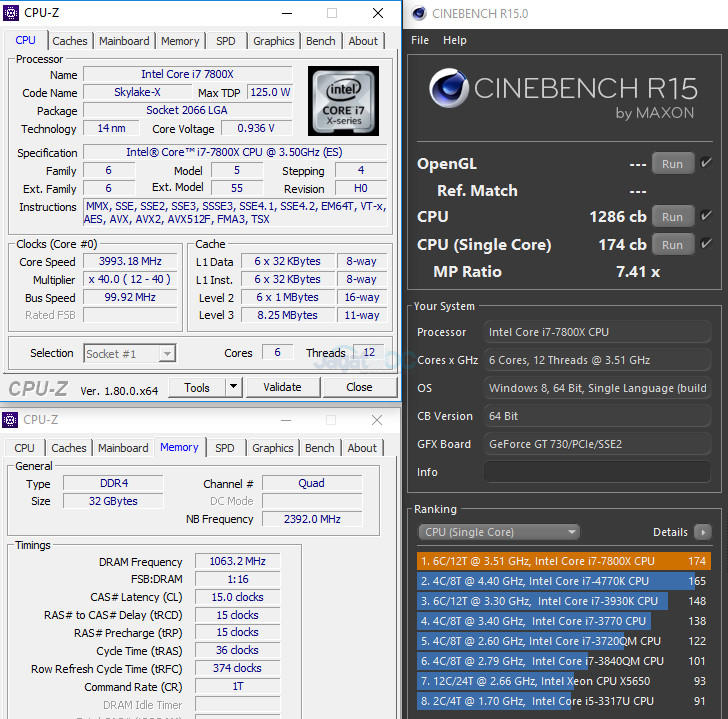728x719 pixels.
Task: Select ranking entry Intel Core i7-7800X 174
Action: [x=564, y=561]
